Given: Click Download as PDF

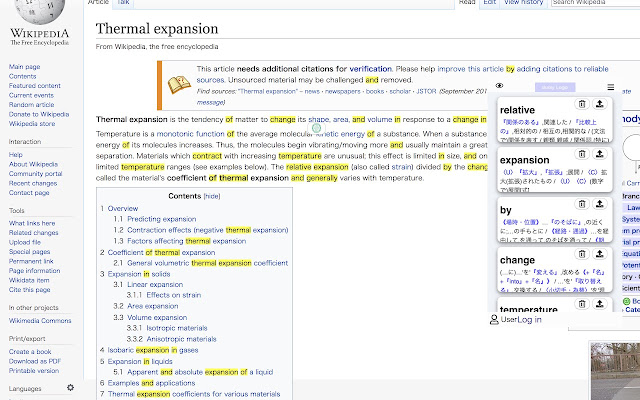Looking at the screenshot, I should [35, 361].
